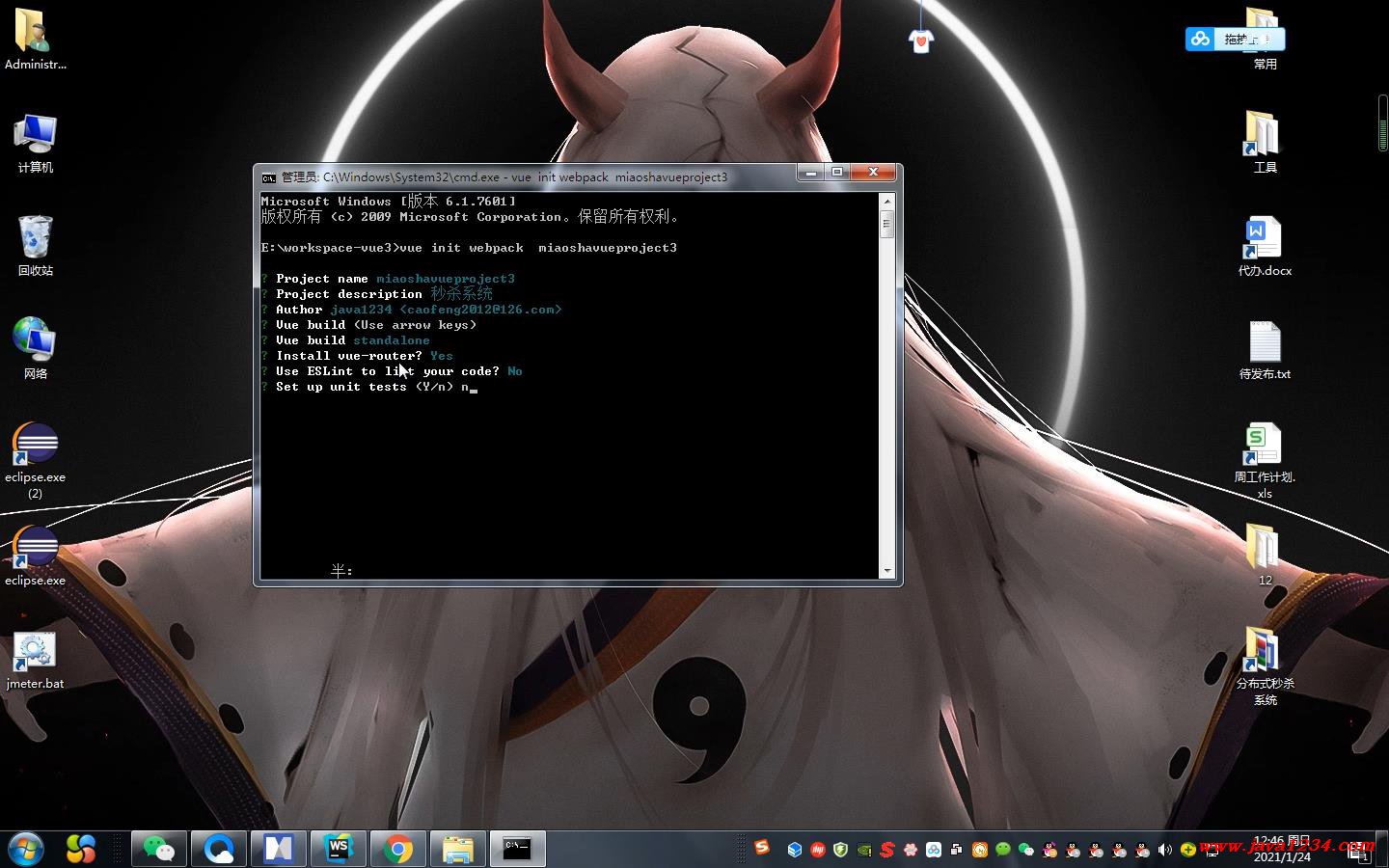The width and height of the screenshot is (1389, 868).
Task: Switch to WebStorm in the taskbar
Action: [x=339, y=849]
